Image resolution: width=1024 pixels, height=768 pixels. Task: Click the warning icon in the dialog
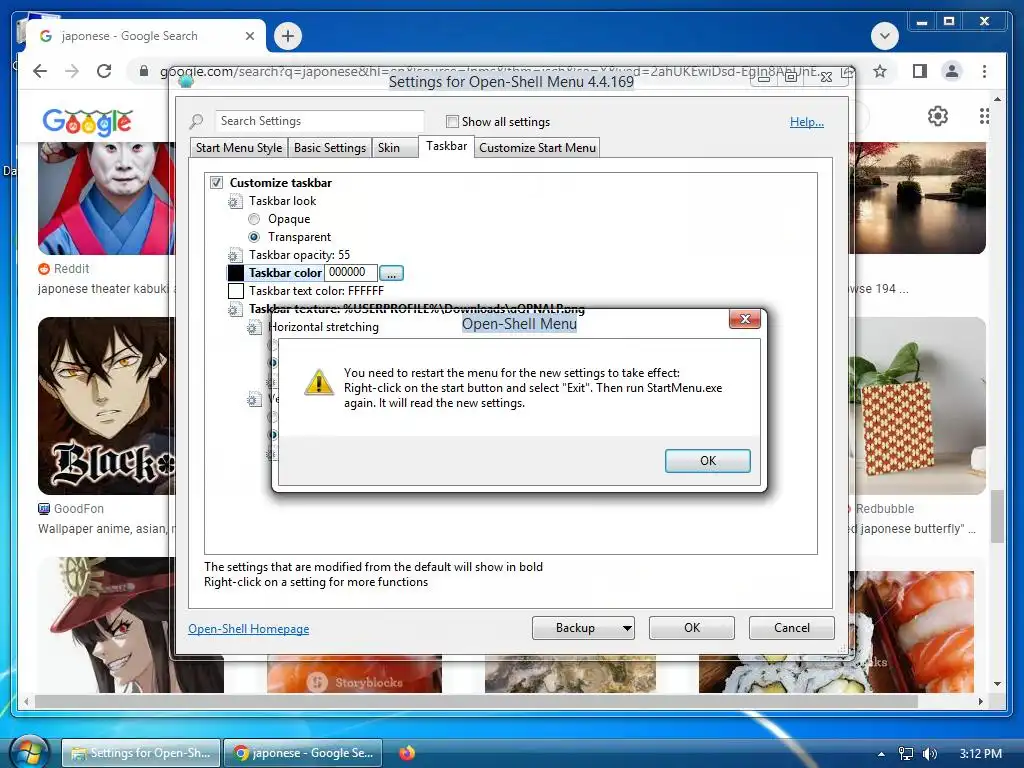319,382
